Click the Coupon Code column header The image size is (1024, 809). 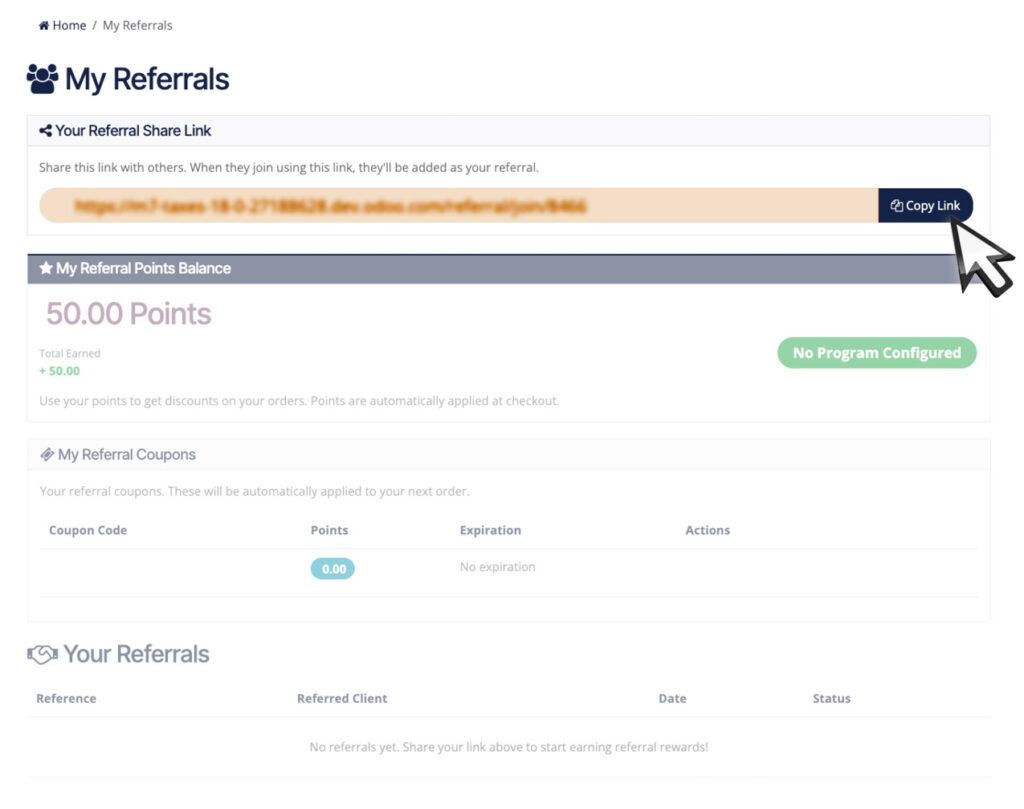pos(88,530)
